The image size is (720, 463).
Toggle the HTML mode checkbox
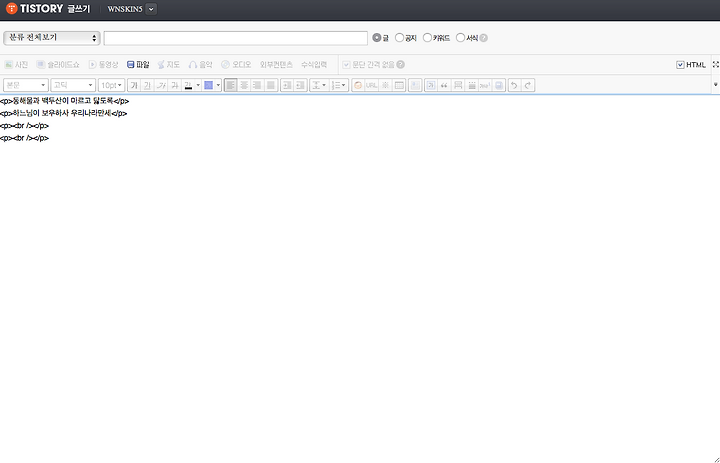tap(681, 65)
